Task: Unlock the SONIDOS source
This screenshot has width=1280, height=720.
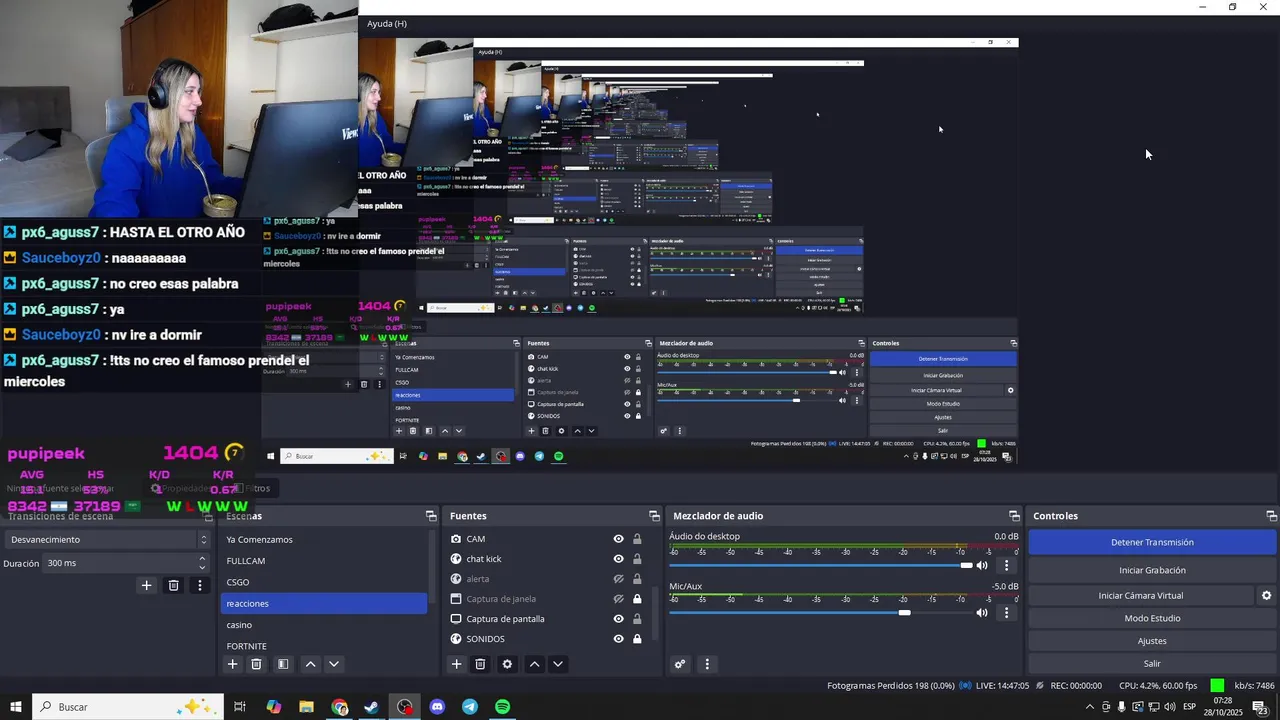Action: [x=637, y=639]
